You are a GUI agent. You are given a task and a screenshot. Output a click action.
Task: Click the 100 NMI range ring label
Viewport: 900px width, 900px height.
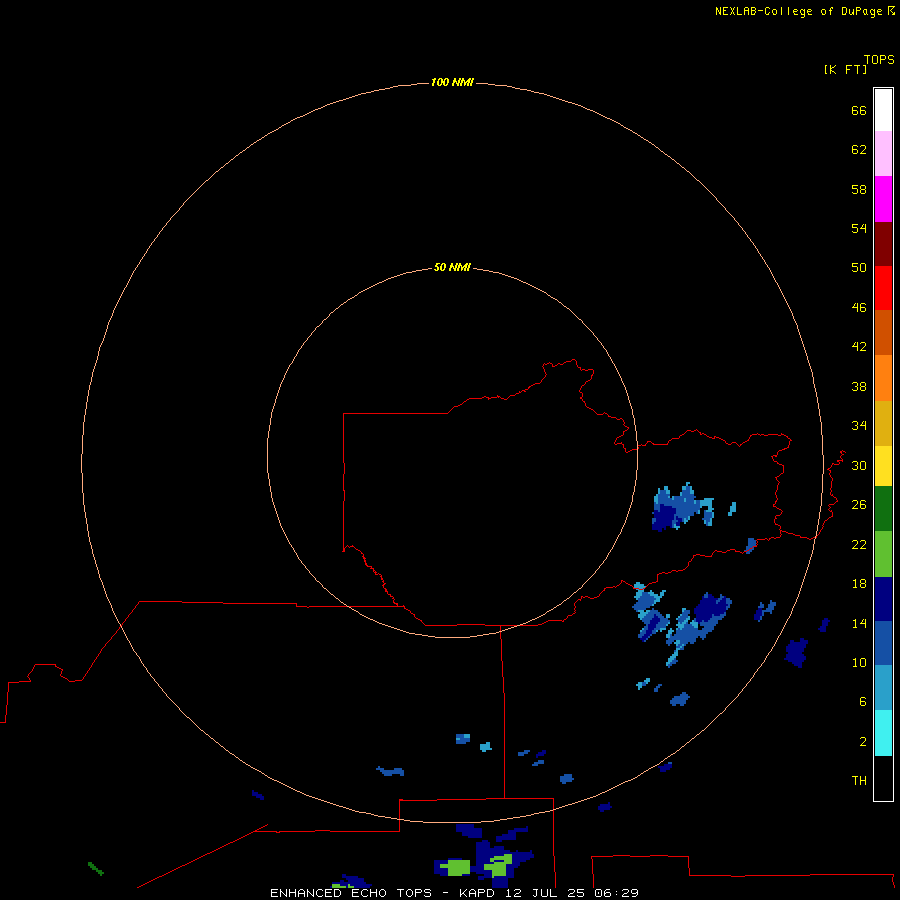pyautogui.click(x=452, y=83)
